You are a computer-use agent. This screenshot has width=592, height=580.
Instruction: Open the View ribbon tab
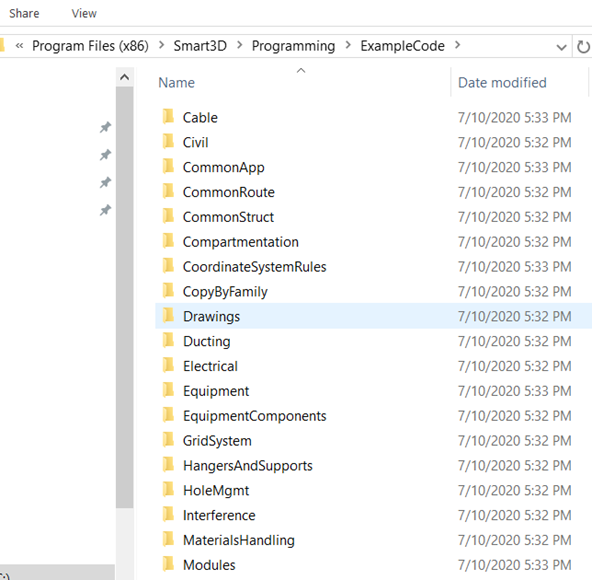point(84,14)
